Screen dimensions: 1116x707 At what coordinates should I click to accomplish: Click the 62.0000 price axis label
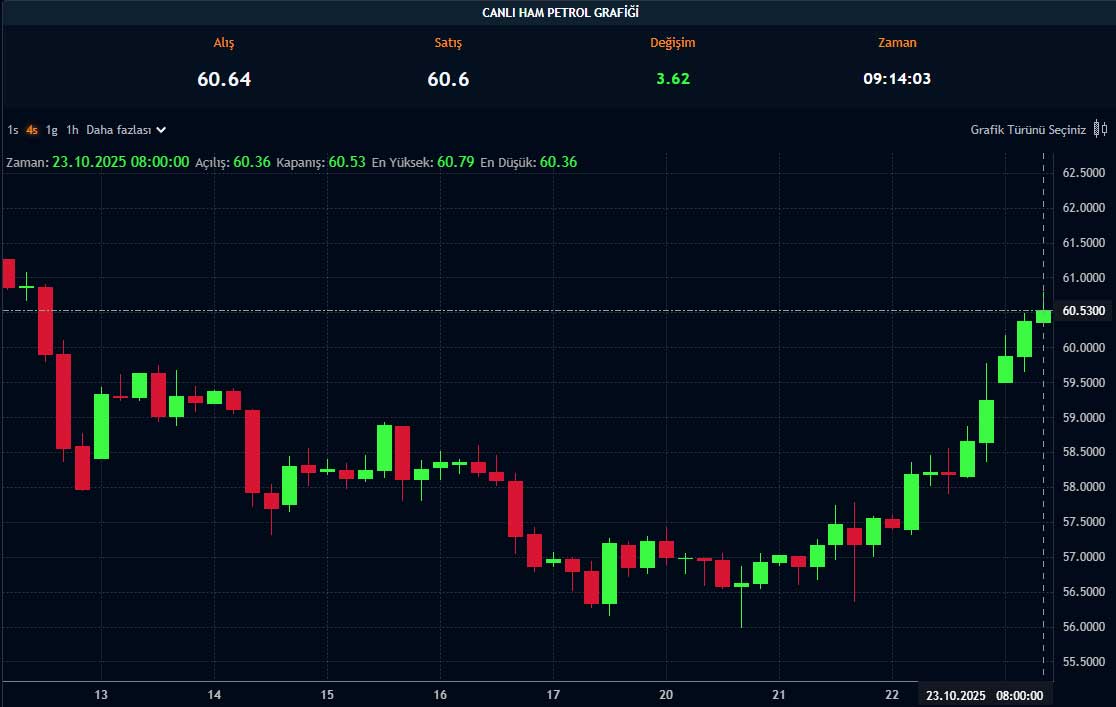tap(1083, 208)
